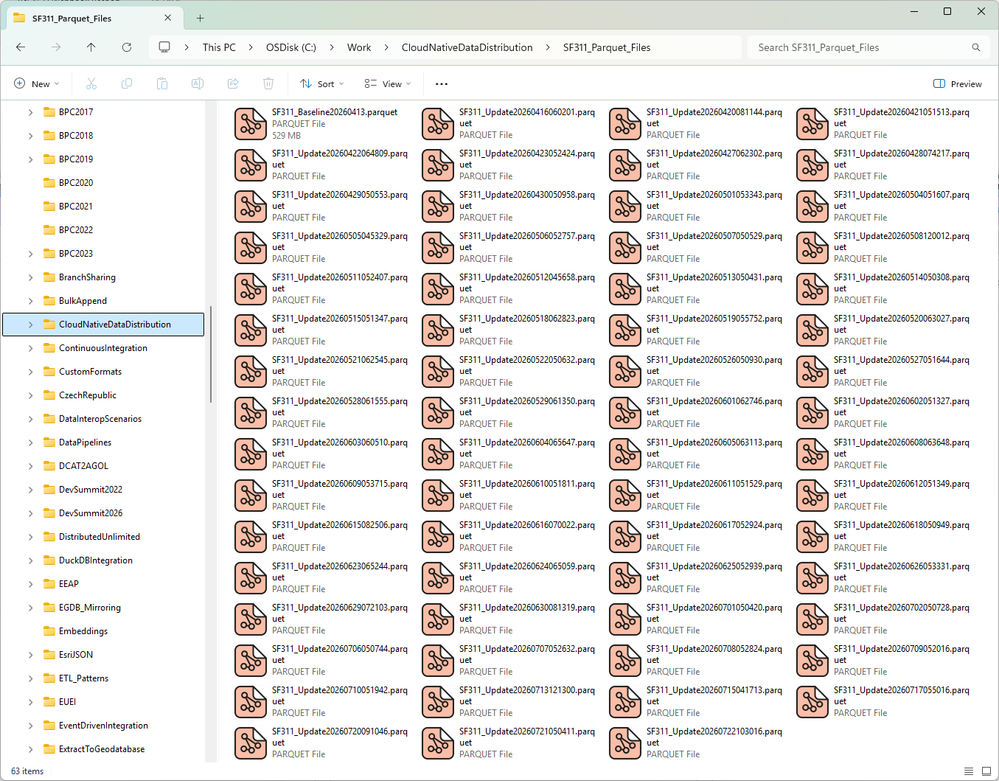This screenshot has height=781, width=999.
Task: Click the Paste clipboard icon
Action: pyautogui.click(x=162, y=83)
